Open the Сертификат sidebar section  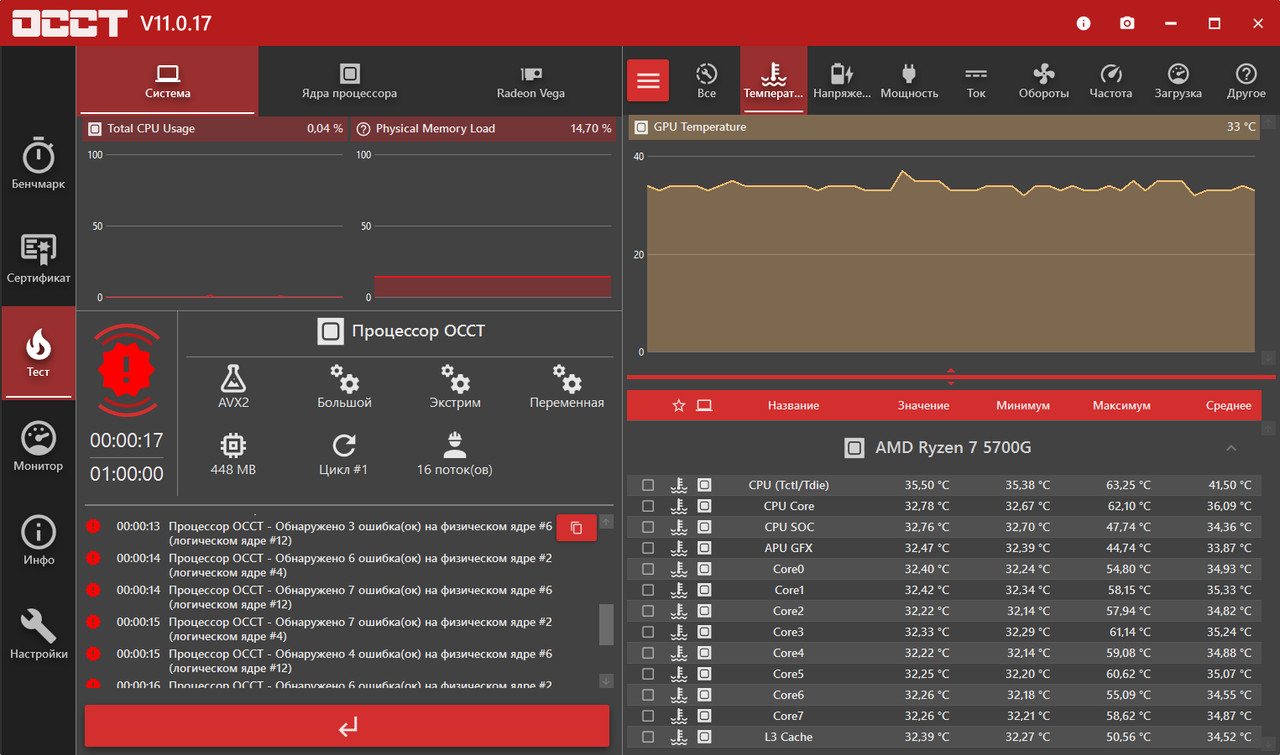(38, 258)
